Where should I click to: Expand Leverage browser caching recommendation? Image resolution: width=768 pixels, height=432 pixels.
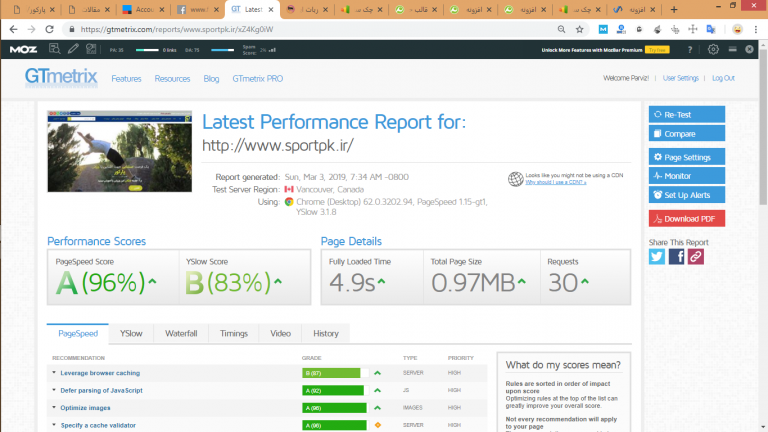tap(100, 373)
